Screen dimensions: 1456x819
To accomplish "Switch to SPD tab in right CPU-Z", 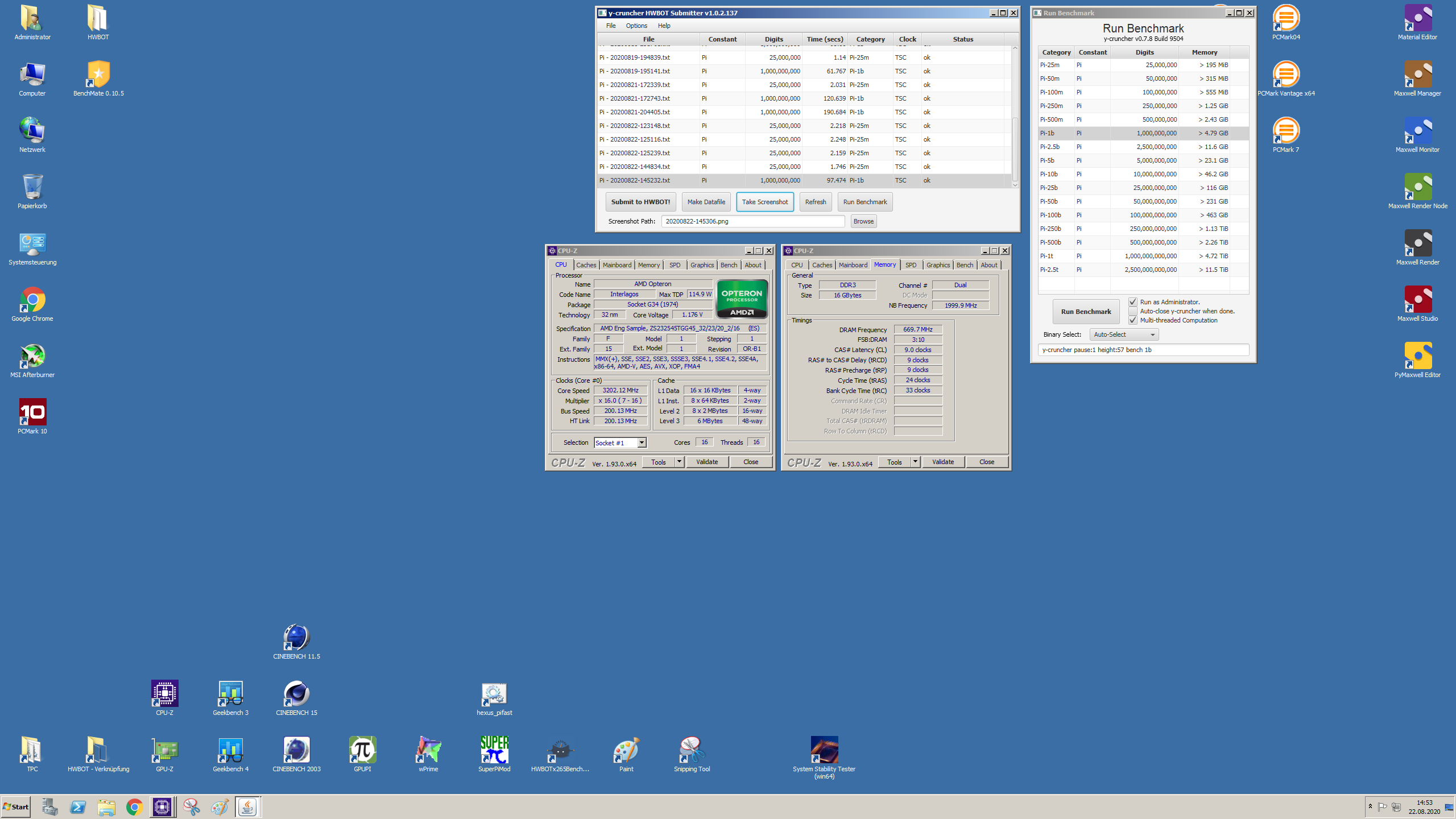I will point(911,265).
